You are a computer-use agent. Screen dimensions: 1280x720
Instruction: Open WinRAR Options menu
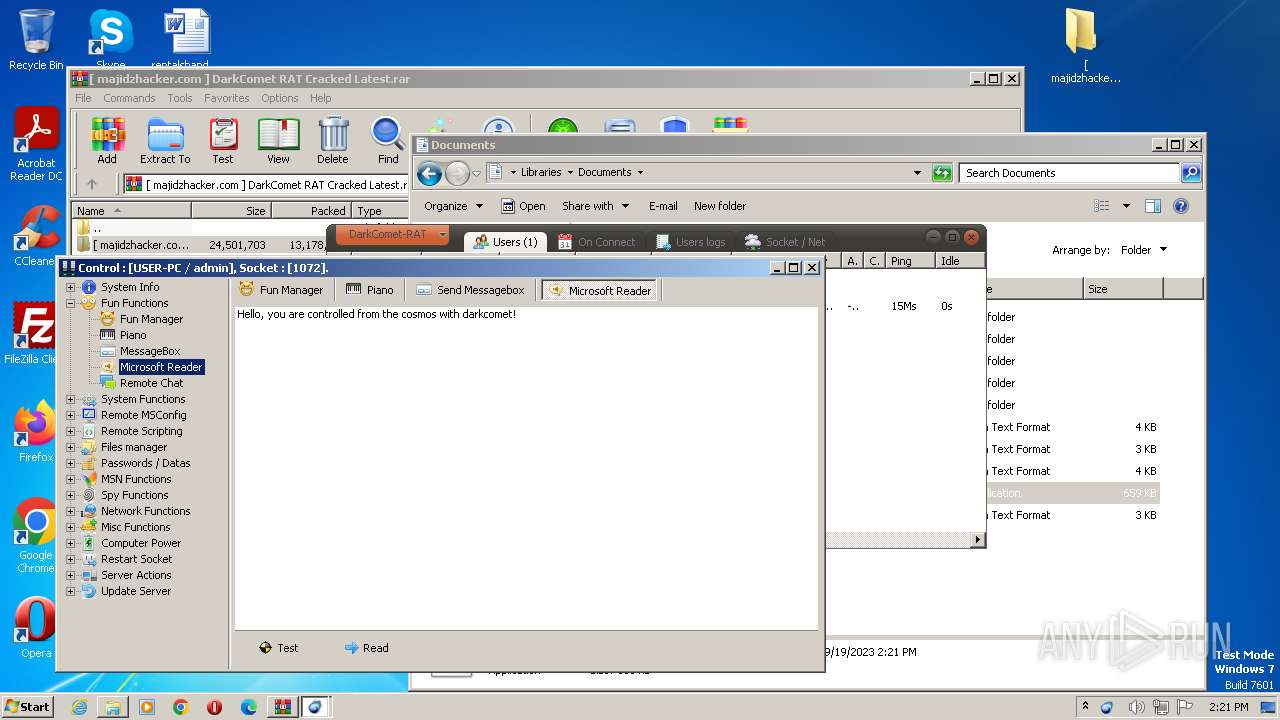(280, 98)
